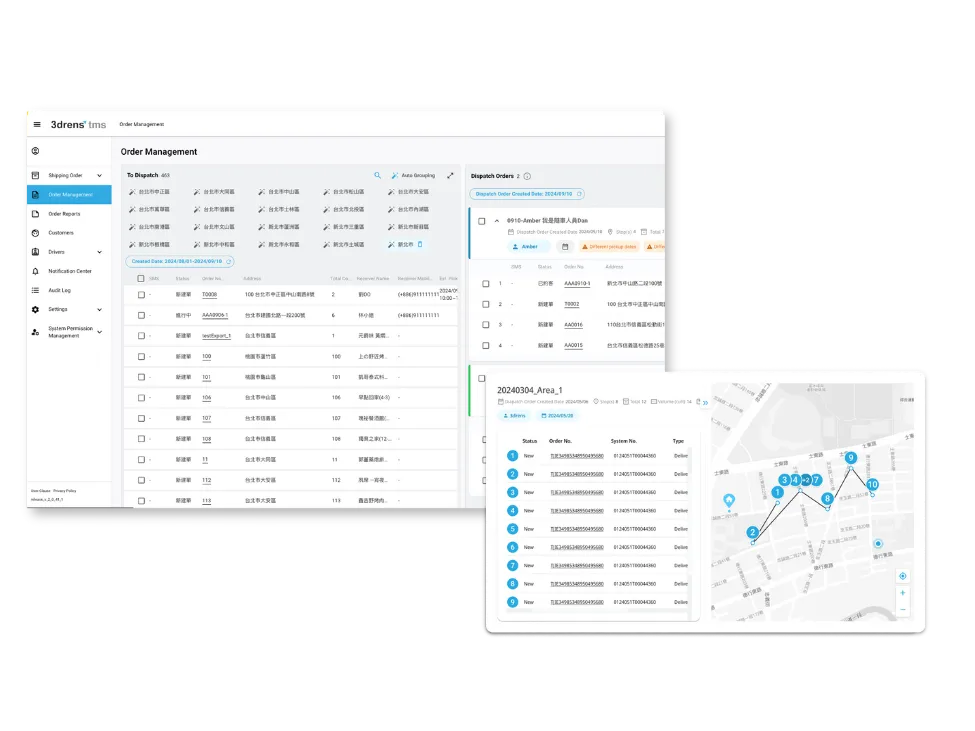Delete the last district group with trash icon
The width and height of the screenshot is (975, 731).
pyautogui.click(x=420, y=244)
